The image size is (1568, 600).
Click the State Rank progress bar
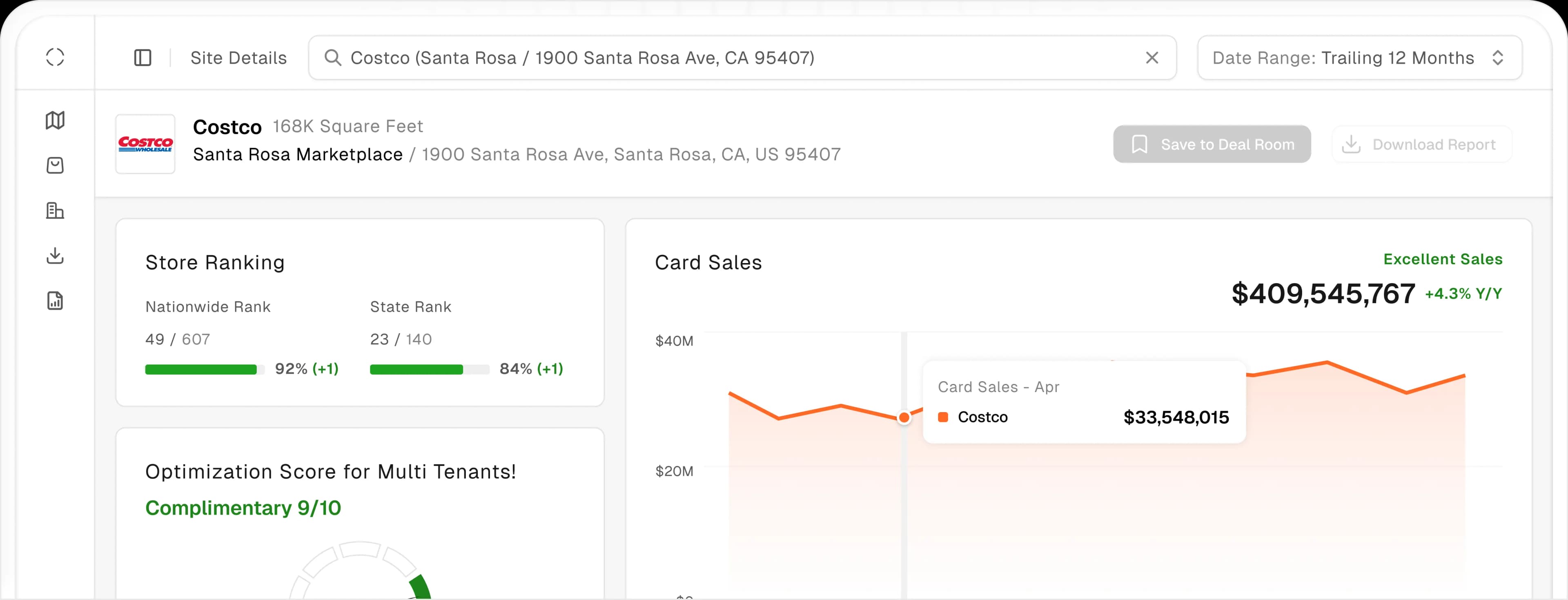[429, 369]
